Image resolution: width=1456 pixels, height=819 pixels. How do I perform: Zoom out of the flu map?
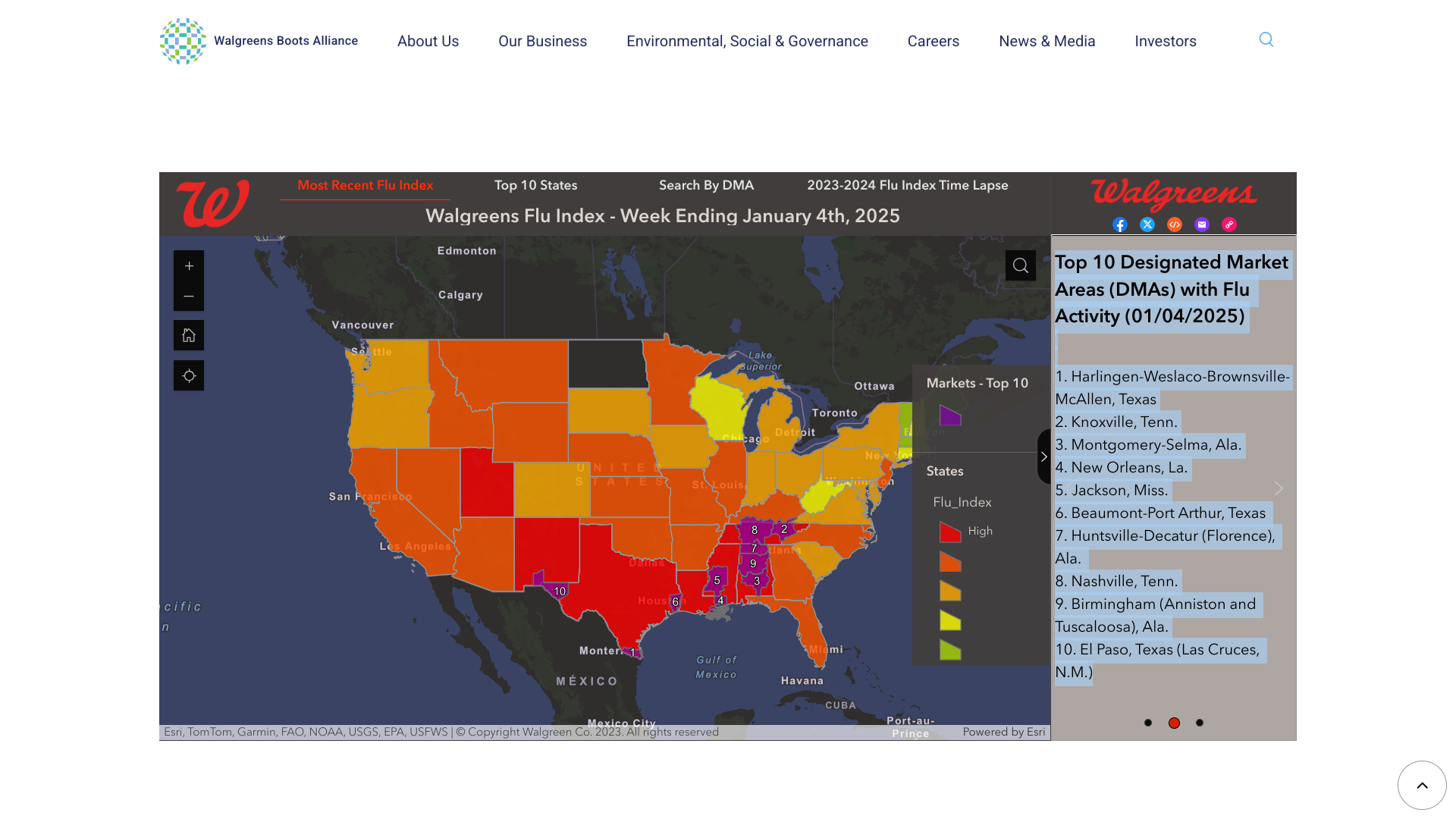[x=189, y=297]
